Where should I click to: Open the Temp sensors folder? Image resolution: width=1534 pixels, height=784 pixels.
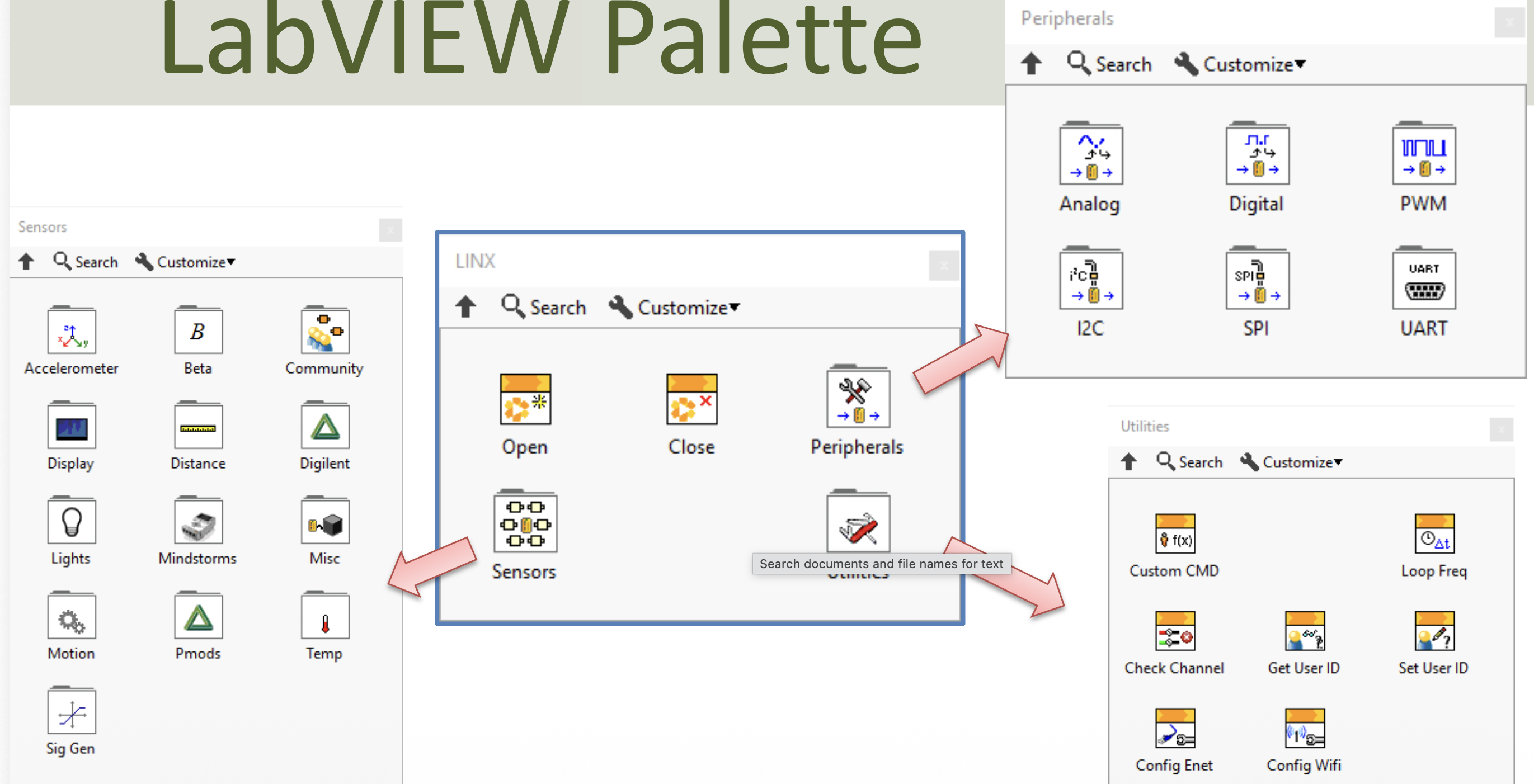[x=325, y=616]
